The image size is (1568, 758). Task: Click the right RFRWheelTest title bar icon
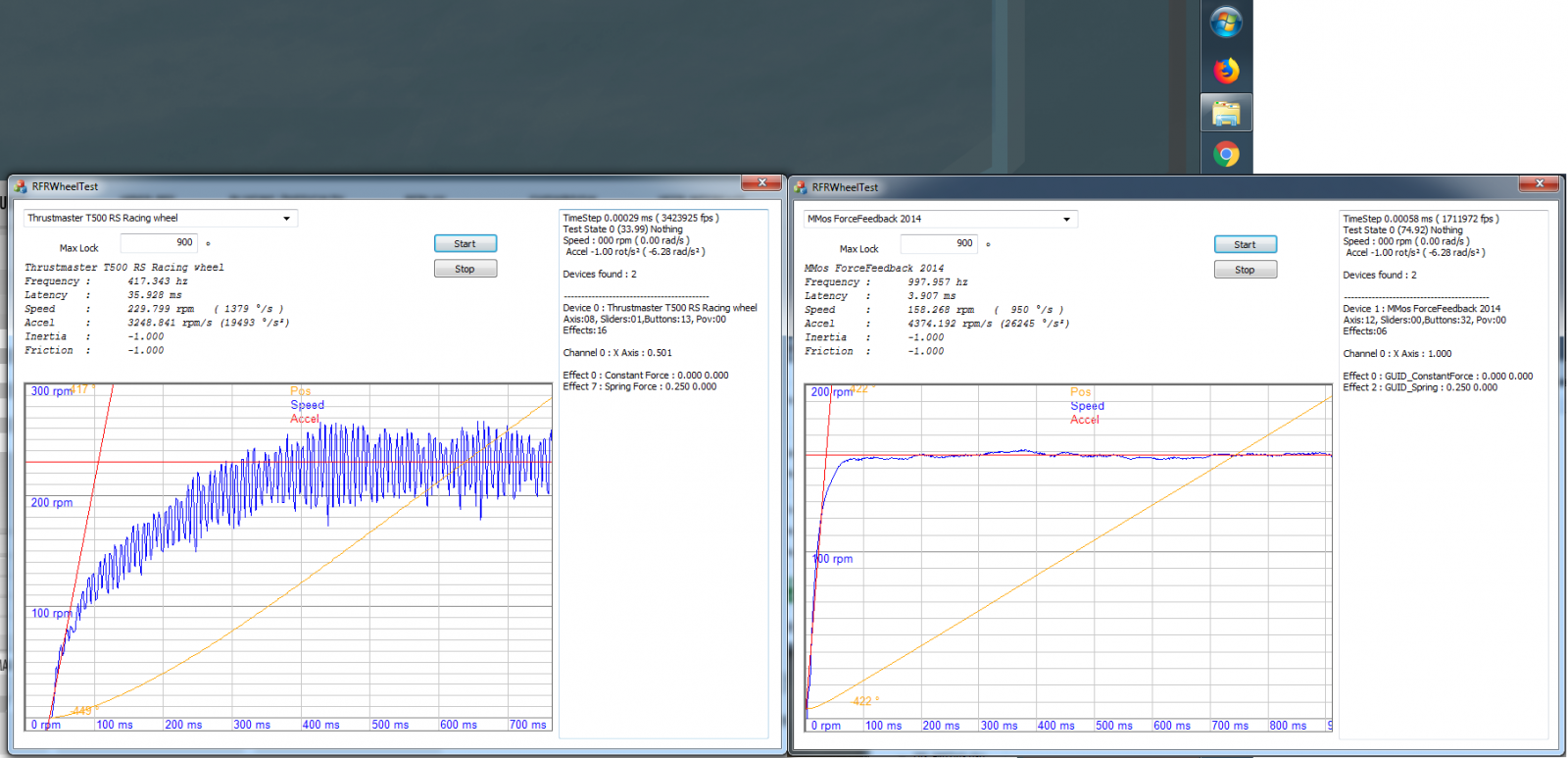(801, 187)
